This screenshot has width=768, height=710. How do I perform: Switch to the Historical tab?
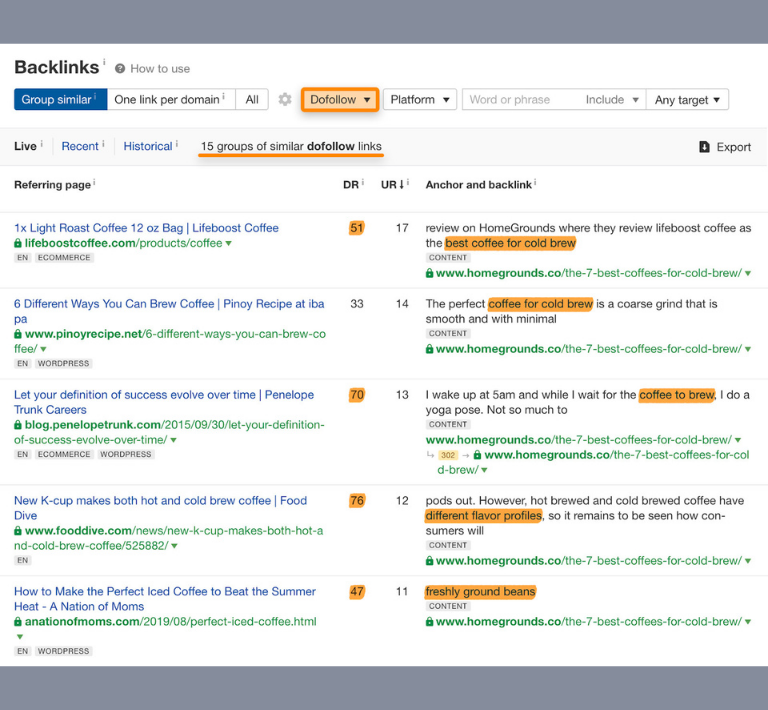148,147
